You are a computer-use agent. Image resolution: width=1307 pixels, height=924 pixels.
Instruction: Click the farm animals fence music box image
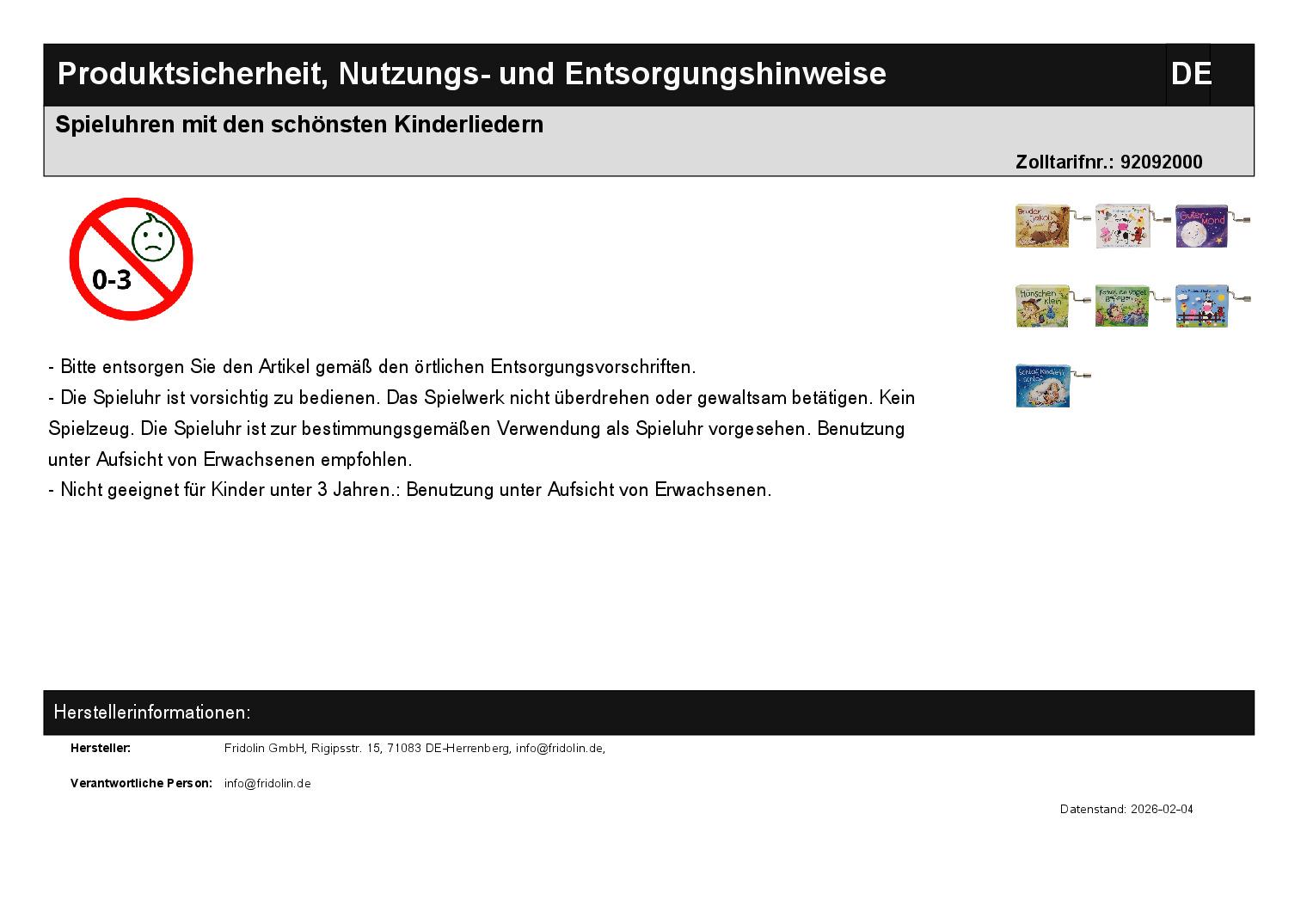1203,306
